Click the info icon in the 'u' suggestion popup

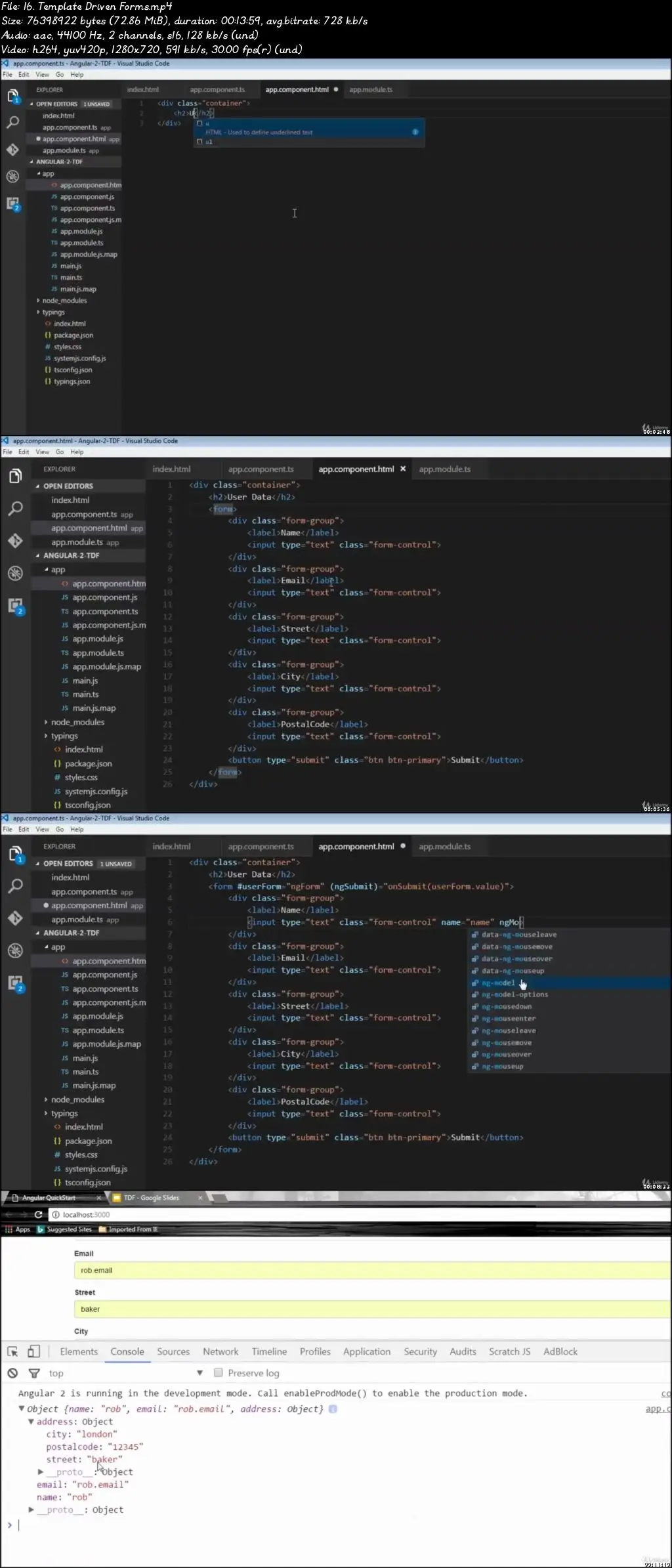[415, 132]
